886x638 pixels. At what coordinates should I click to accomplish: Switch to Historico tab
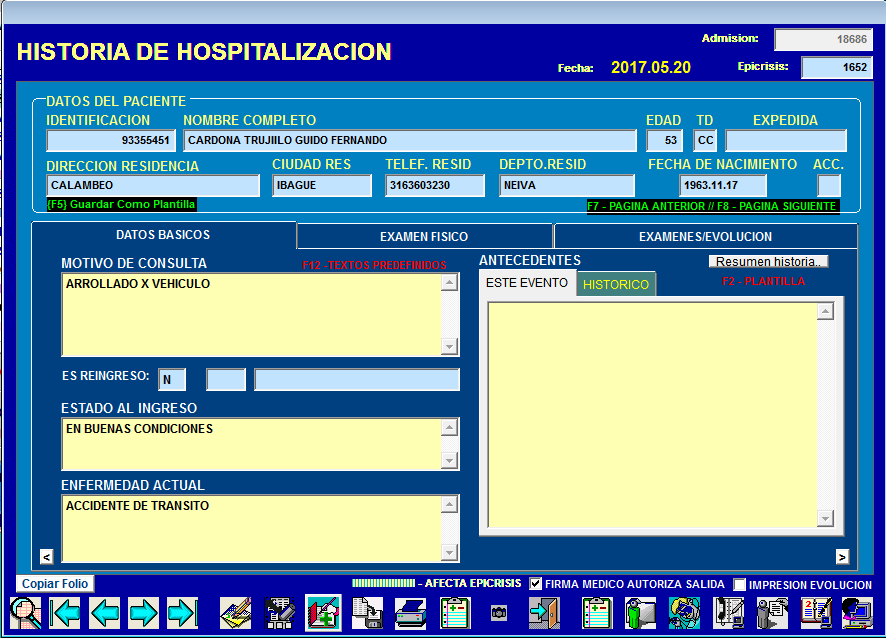(616, 284)
